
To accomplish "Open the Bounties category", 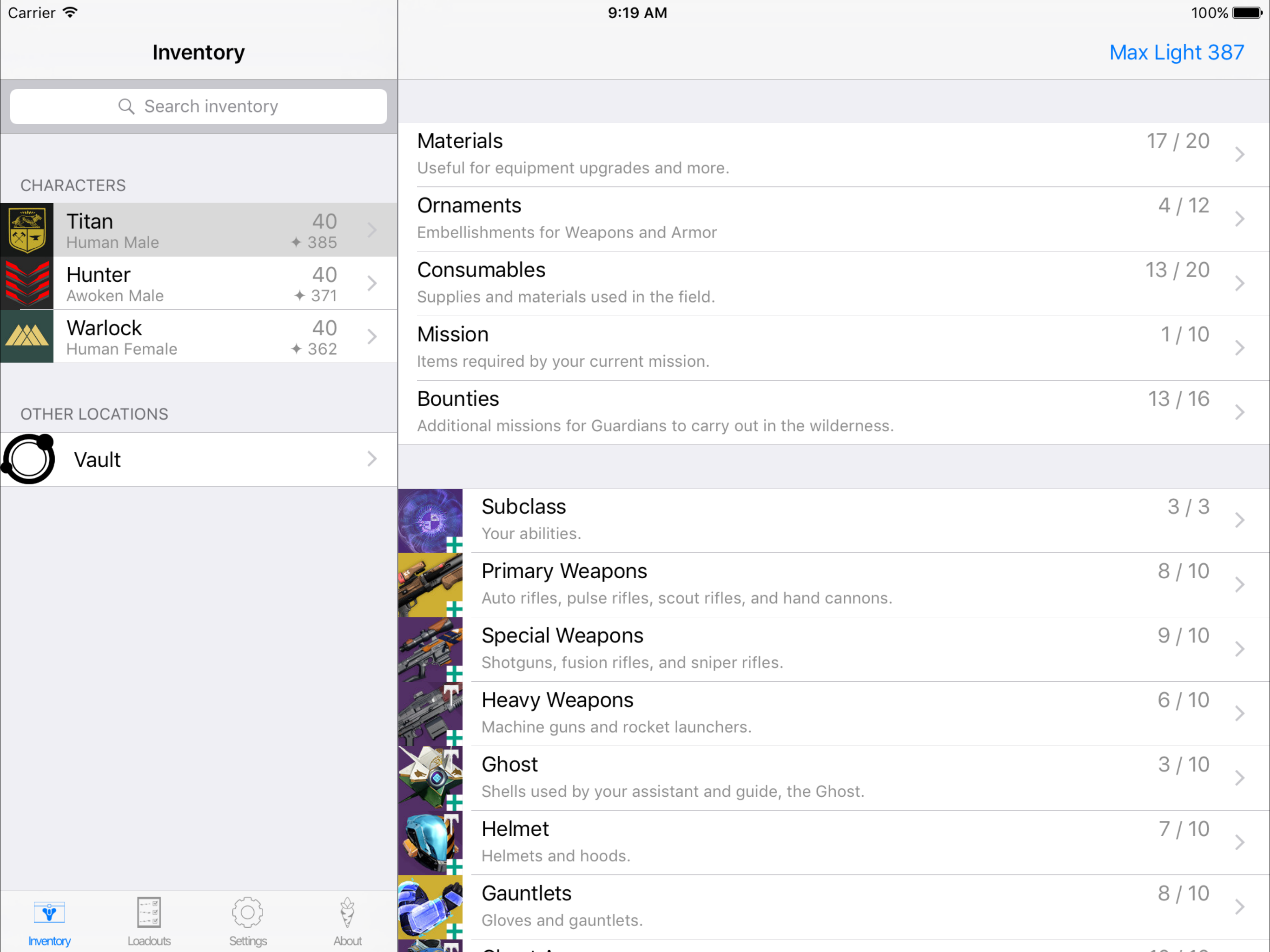I will (x=833, y=412).
